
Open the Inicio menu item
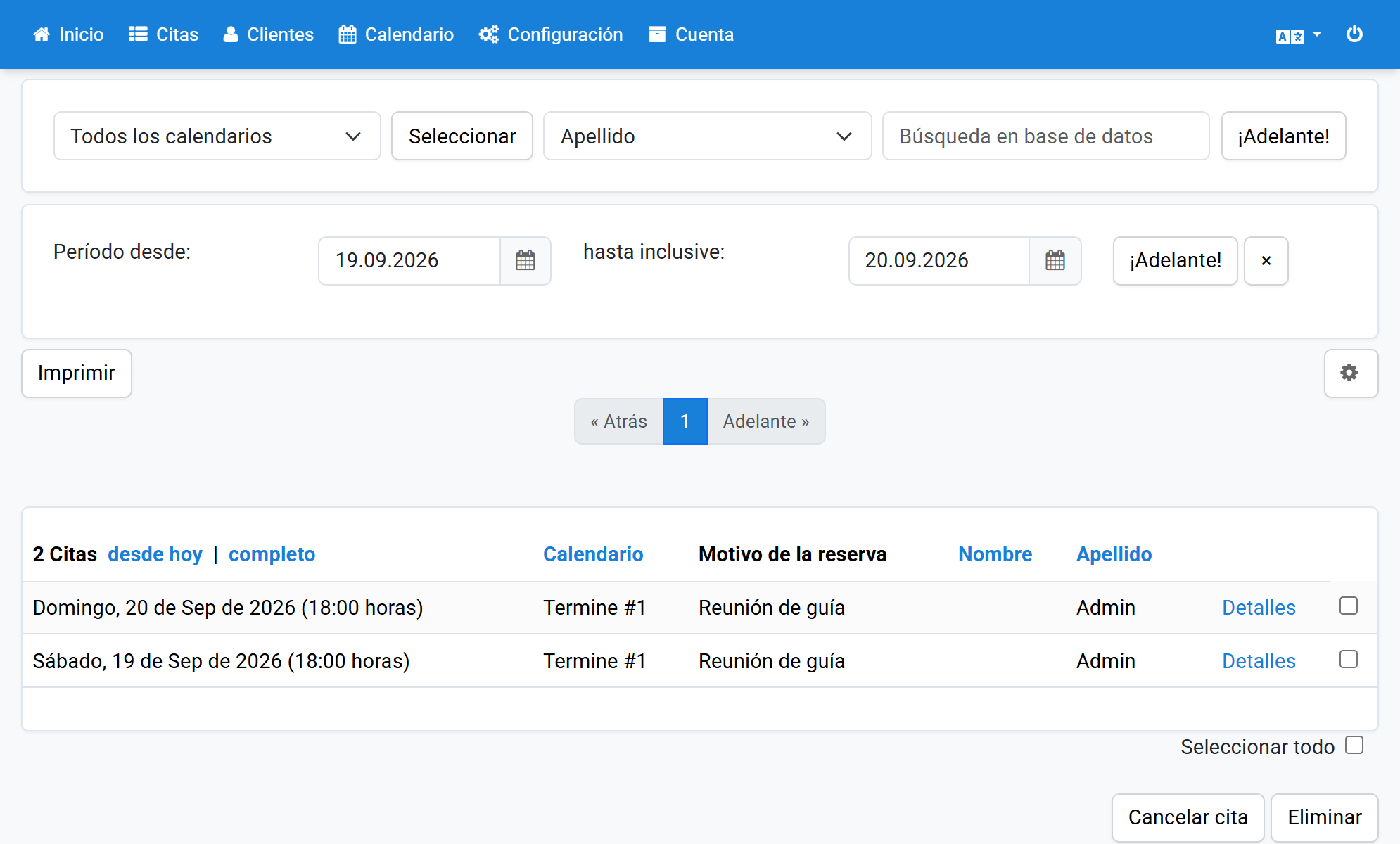tap(68, 34)
